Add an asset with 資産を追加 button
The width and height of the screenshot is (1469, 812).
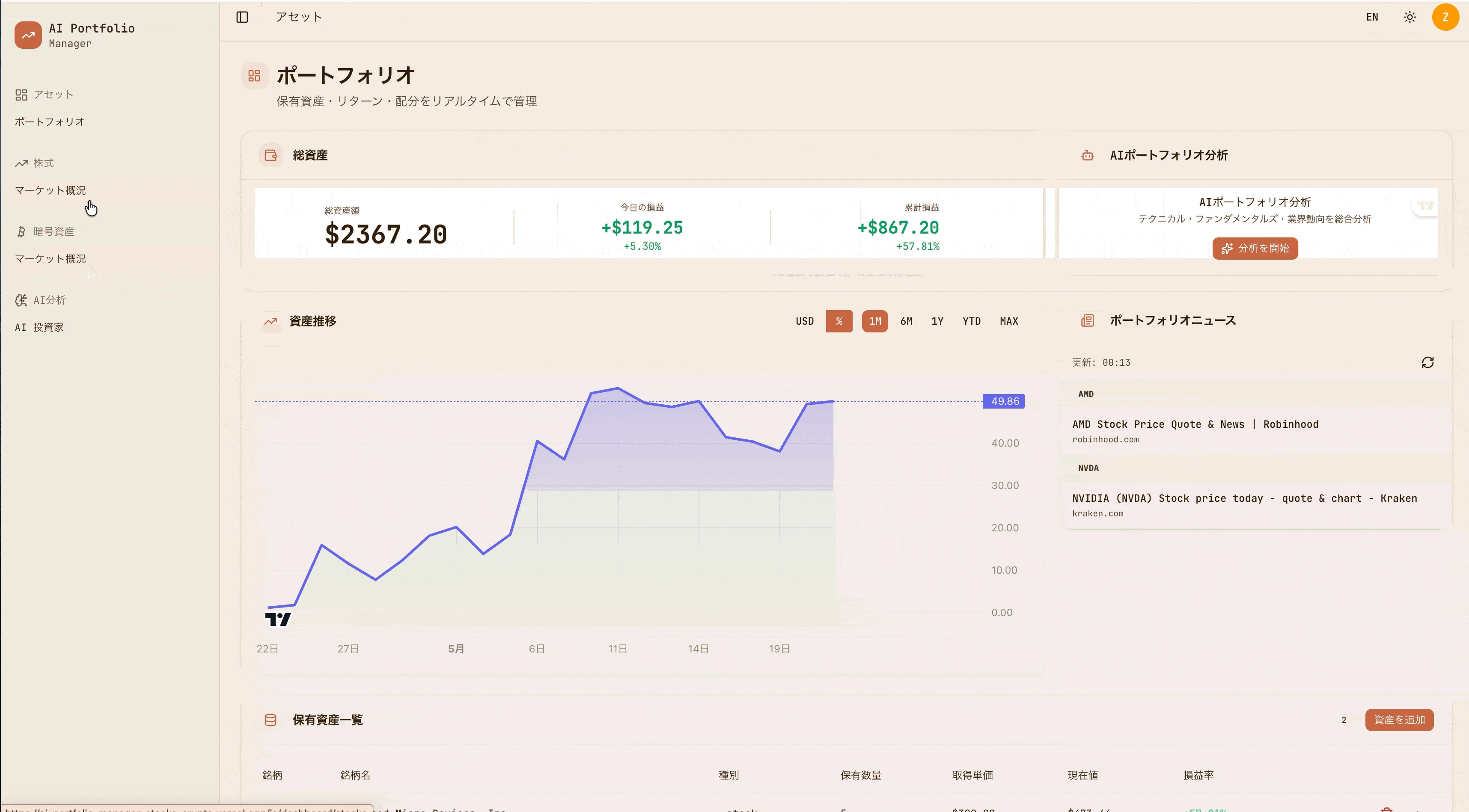pos(1399,720)
